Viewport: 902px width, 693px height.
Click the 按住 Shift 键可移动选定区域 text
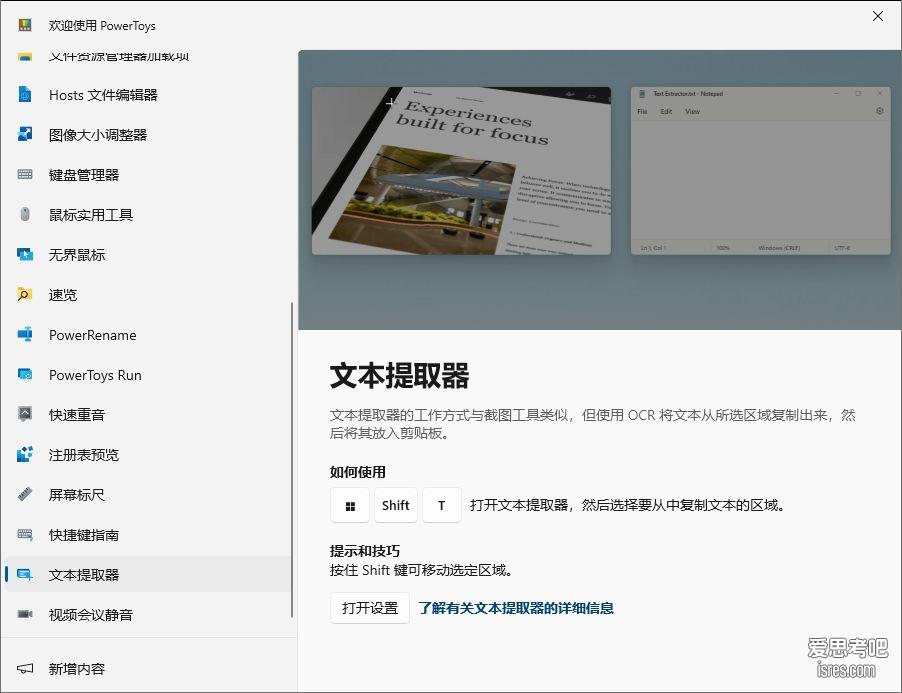421,570
